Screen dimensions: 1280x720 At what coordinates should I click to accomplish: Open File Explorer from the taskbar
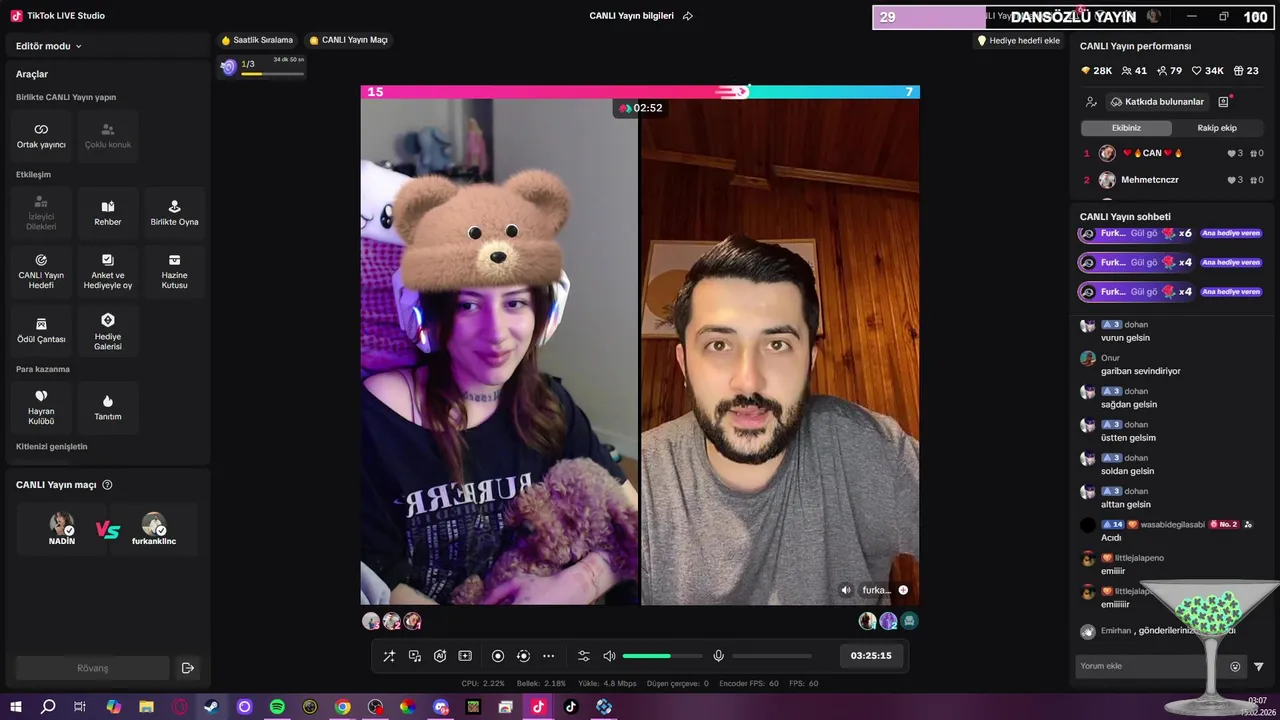(x=146, y=707)
